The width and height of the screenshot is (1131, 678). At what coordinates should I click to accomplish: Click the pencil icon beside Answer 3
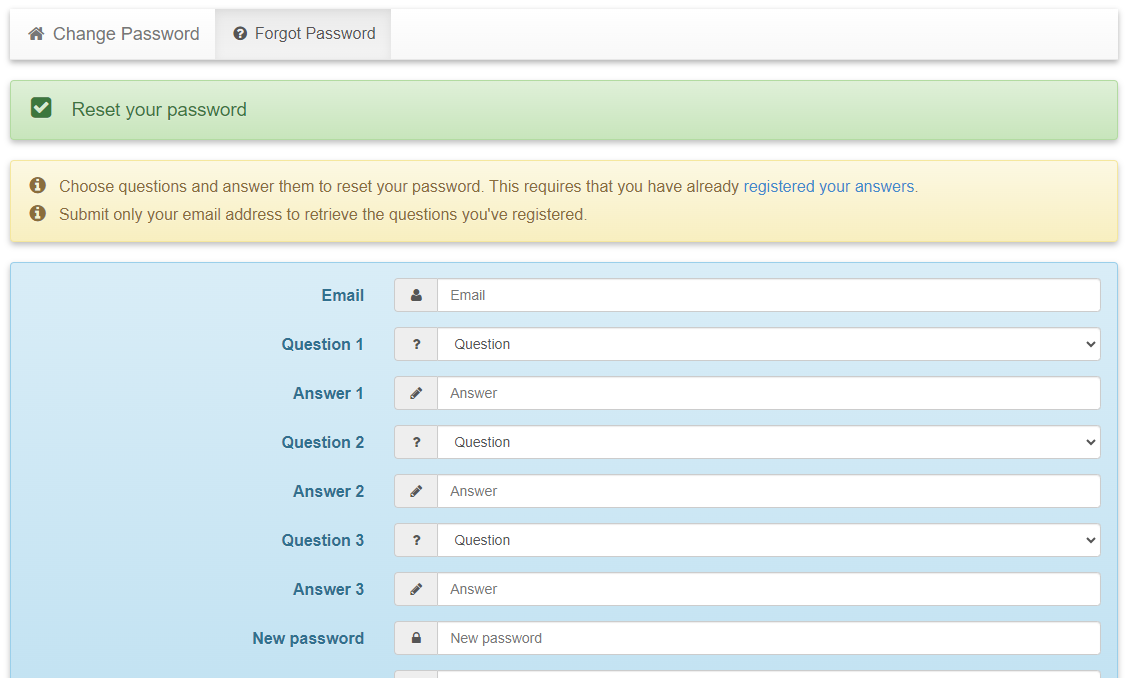click(x=416, y=589)
